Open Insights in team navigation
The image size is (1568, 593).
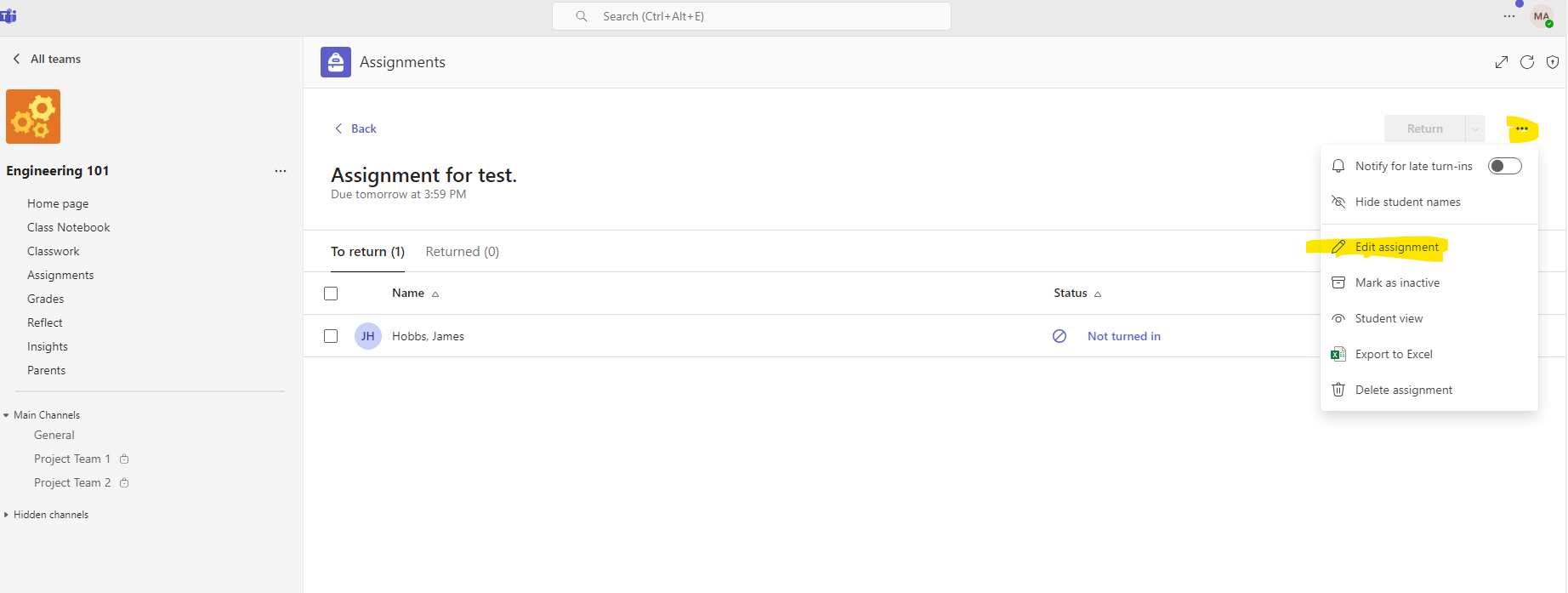tap(48, 346)
